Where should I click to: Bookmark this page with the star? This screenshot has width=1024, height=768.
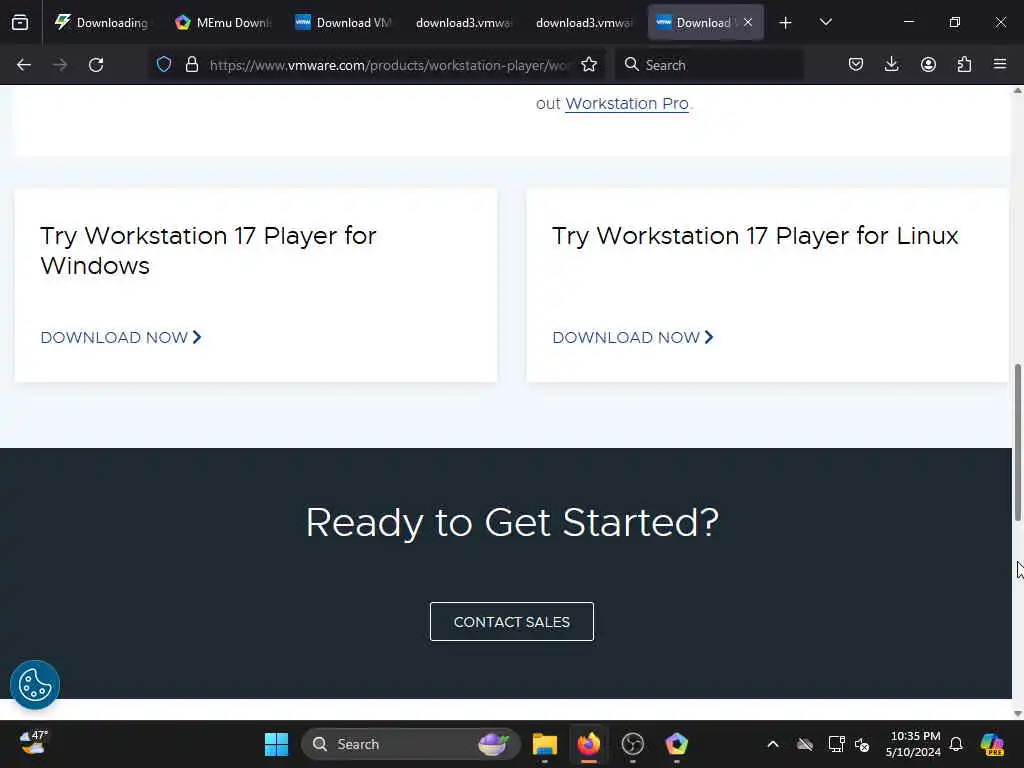point(589,64)
